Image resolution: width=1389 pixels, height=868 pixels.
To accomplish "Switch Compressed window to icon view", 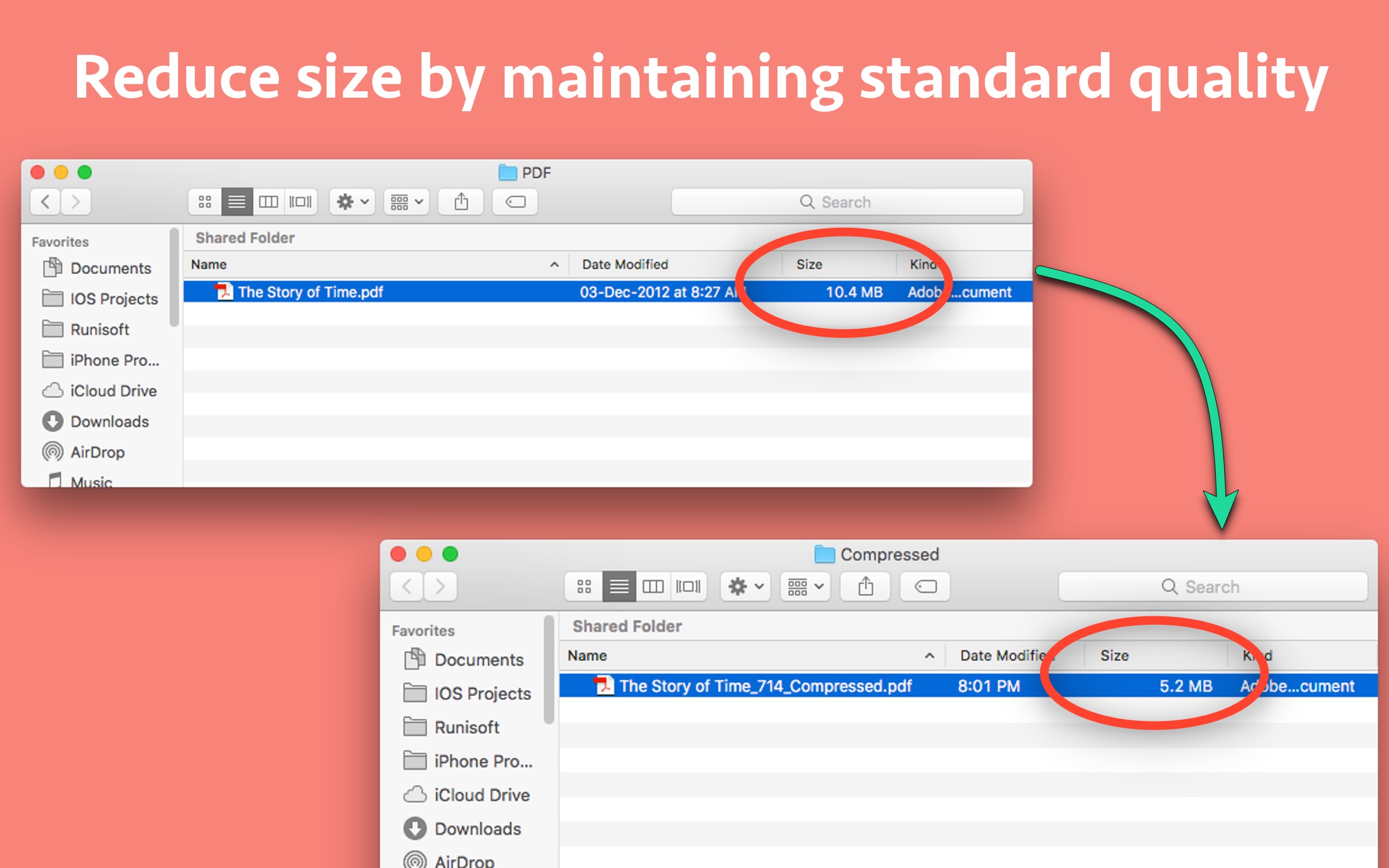I will (x=584, y=587).
